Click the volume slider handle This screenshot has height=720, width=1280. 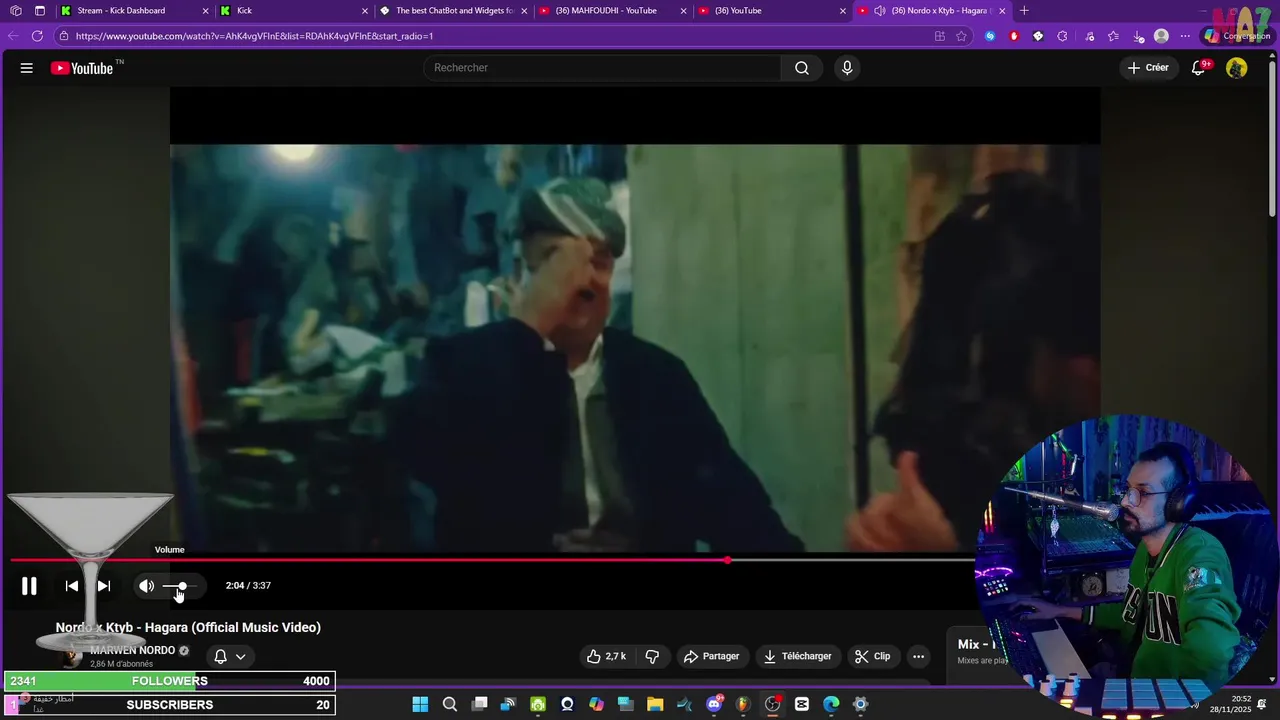click(x=182, y=586)
